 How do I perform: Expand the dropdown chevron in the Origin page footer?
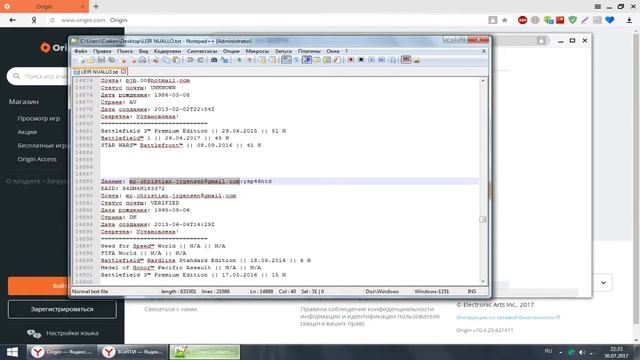click(x=603, y=282)
